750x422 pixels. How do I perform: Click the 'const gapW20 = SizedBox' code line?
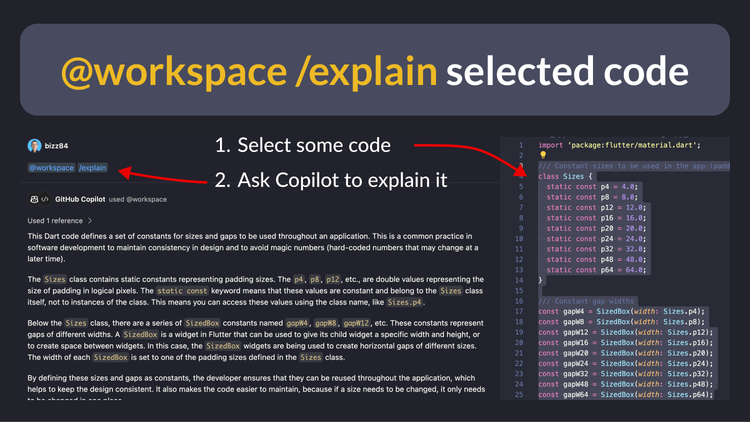(626, 353)
